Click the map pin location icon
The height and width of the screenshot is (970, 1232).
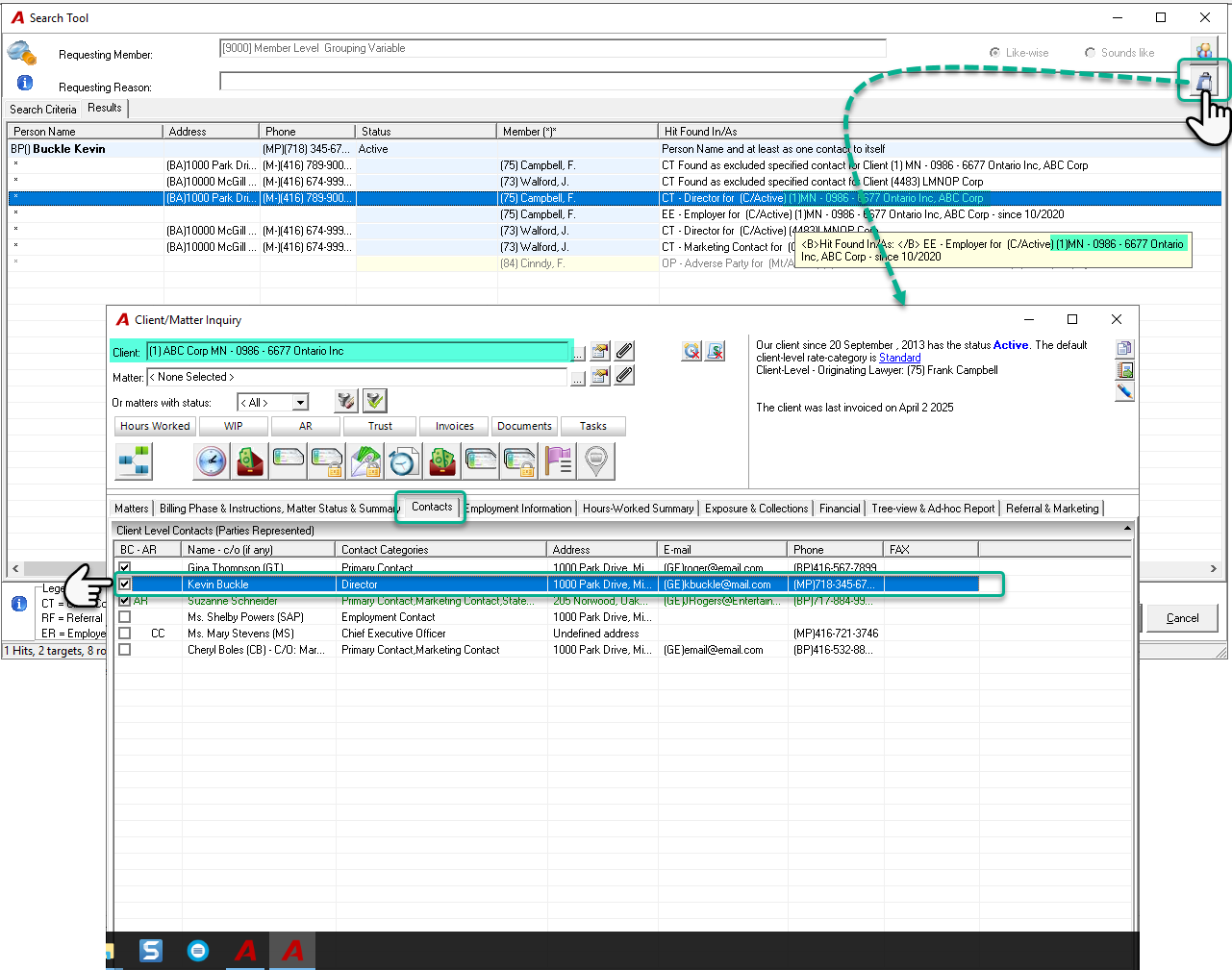click(596, 461)
